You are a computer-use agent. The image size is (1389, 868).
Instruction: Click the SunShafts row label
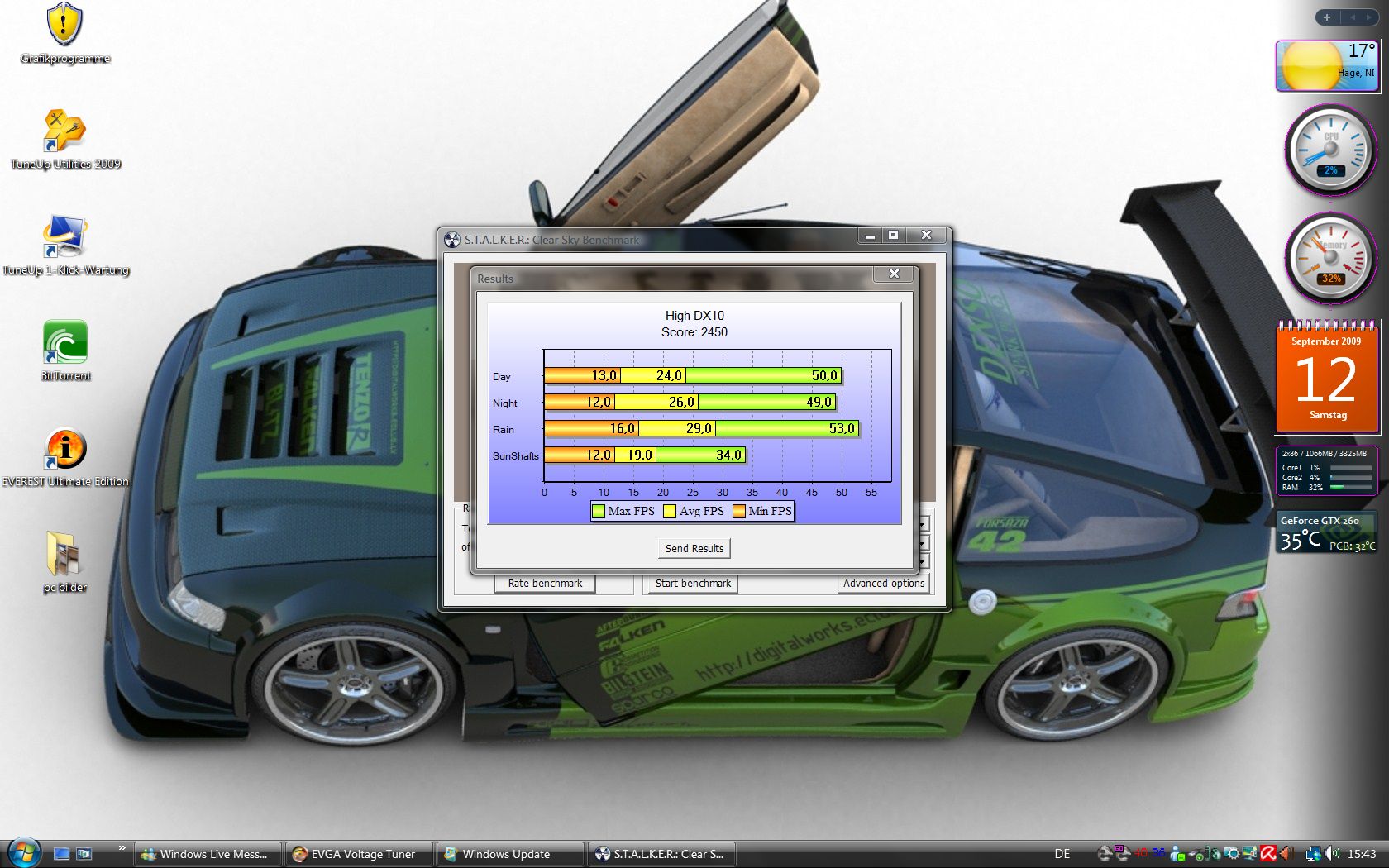click(x=515, y=455)
